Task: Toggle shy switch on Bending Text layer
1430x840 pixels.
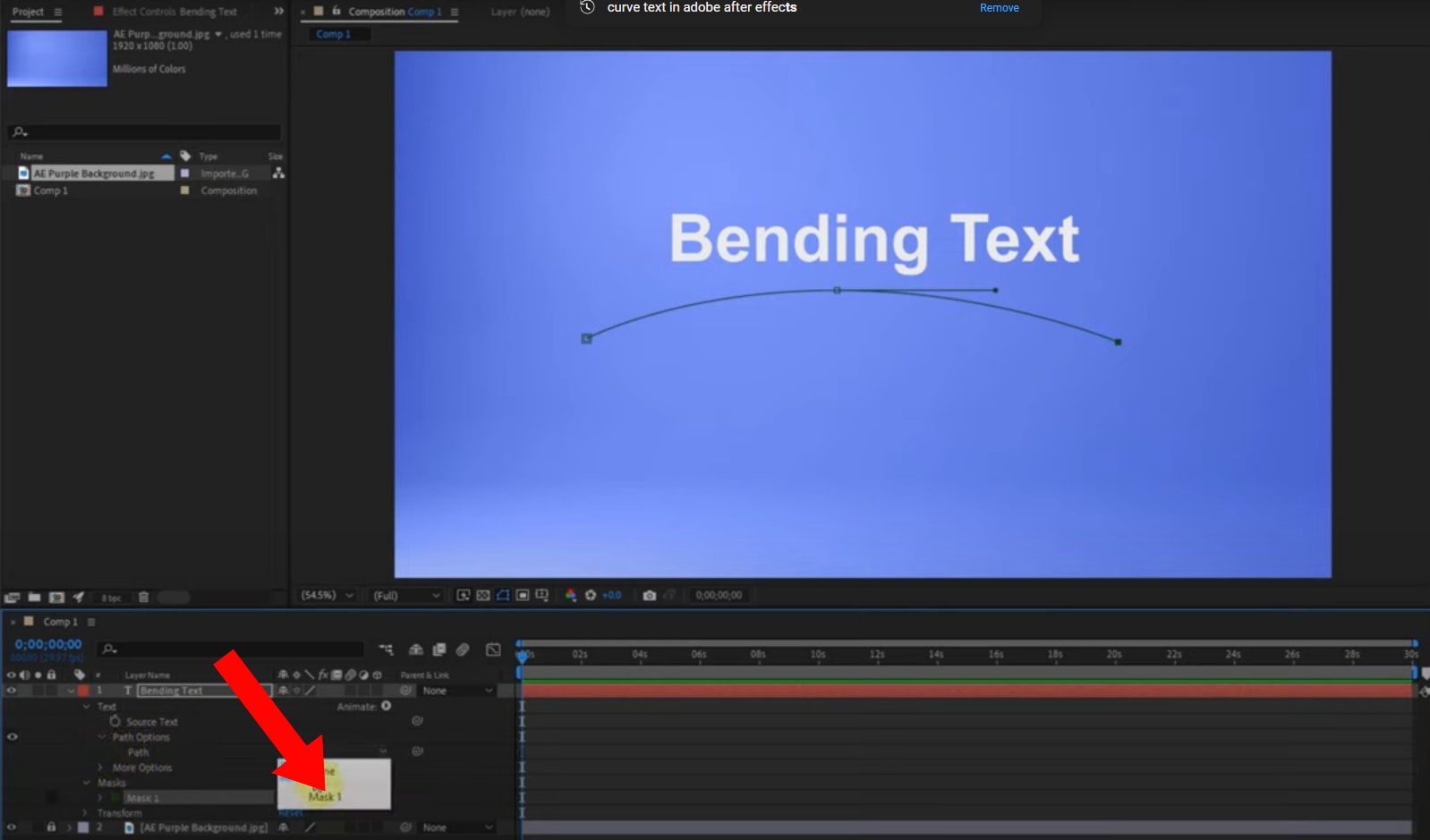Action: pos(284,691)
